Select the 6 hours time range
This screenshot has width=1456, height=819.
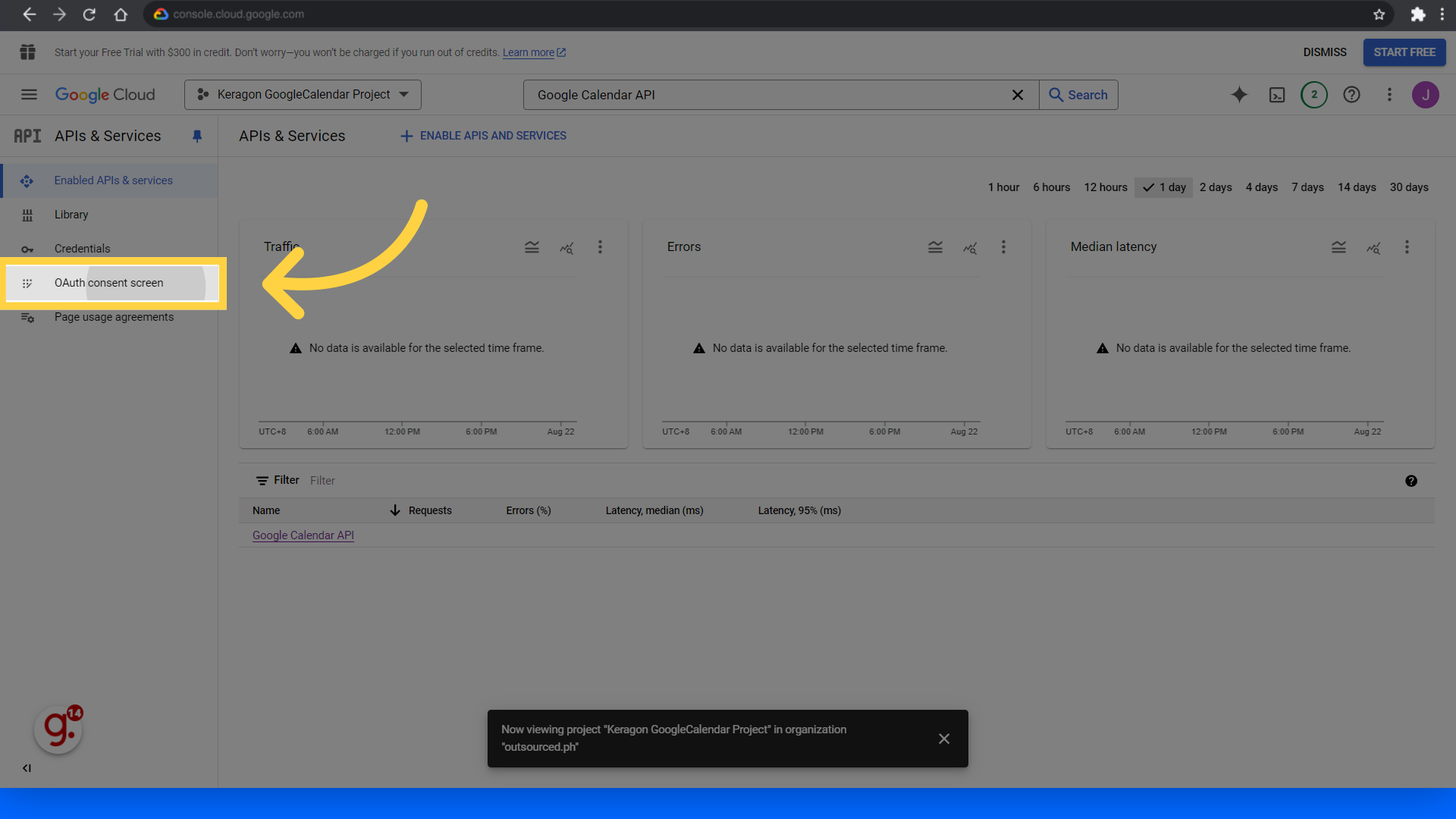pos(1051,187)
